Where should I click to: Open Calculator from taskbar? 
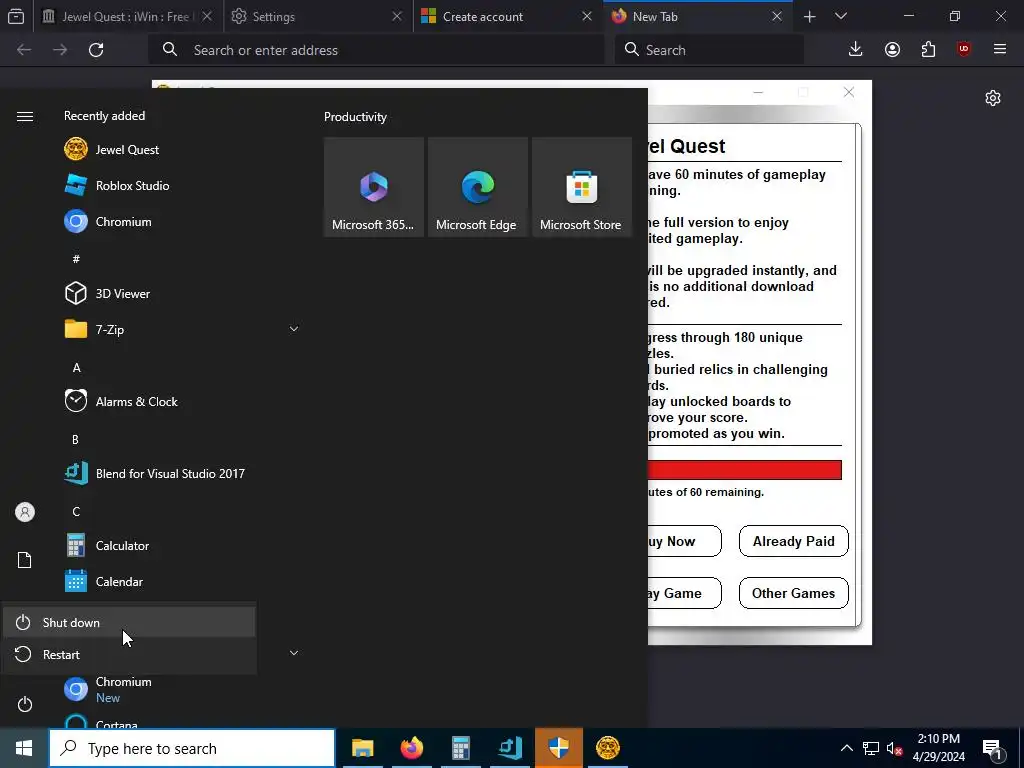point(460,748)
